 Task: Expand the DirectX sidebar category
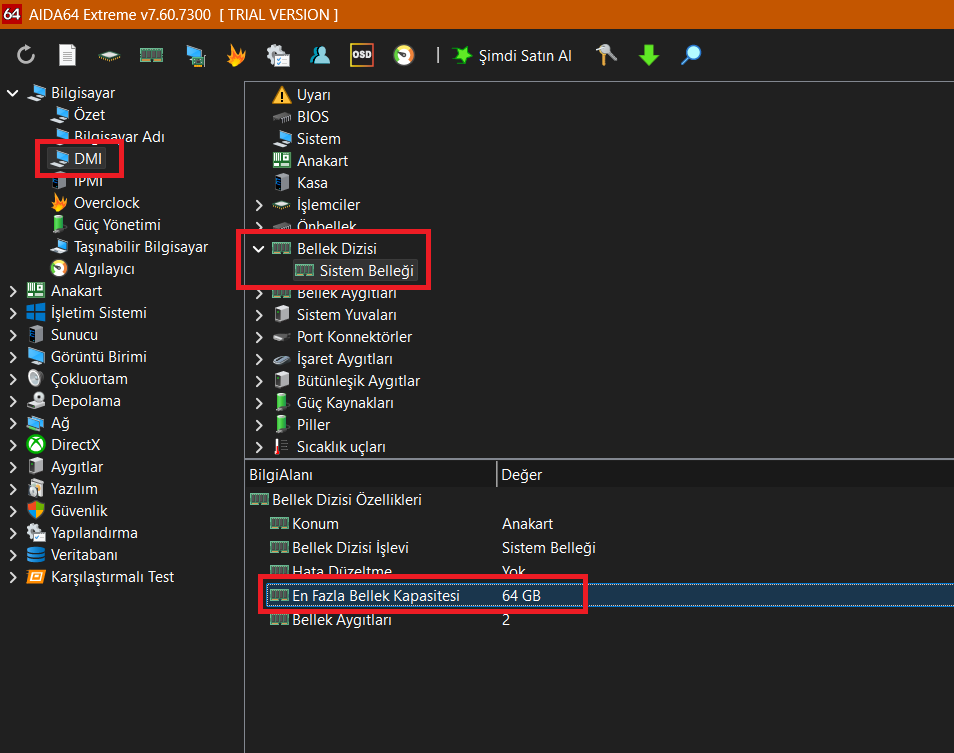[x=13, y=445]
